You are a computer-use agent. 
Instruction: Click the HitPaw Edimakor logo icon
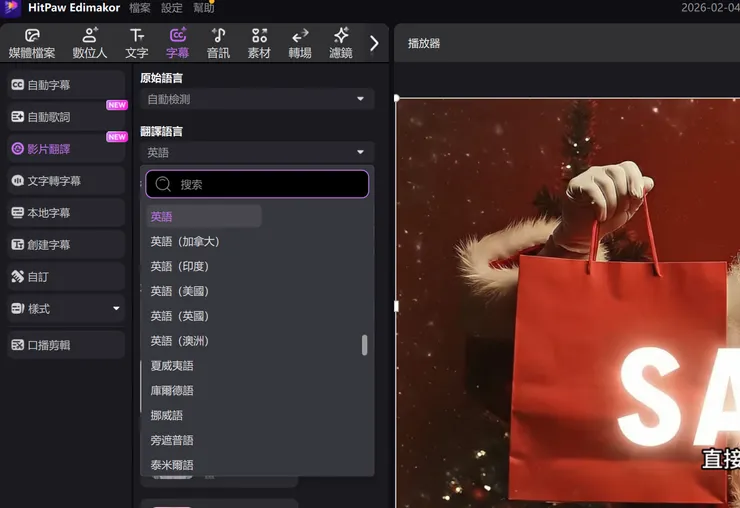coord(10,8)
